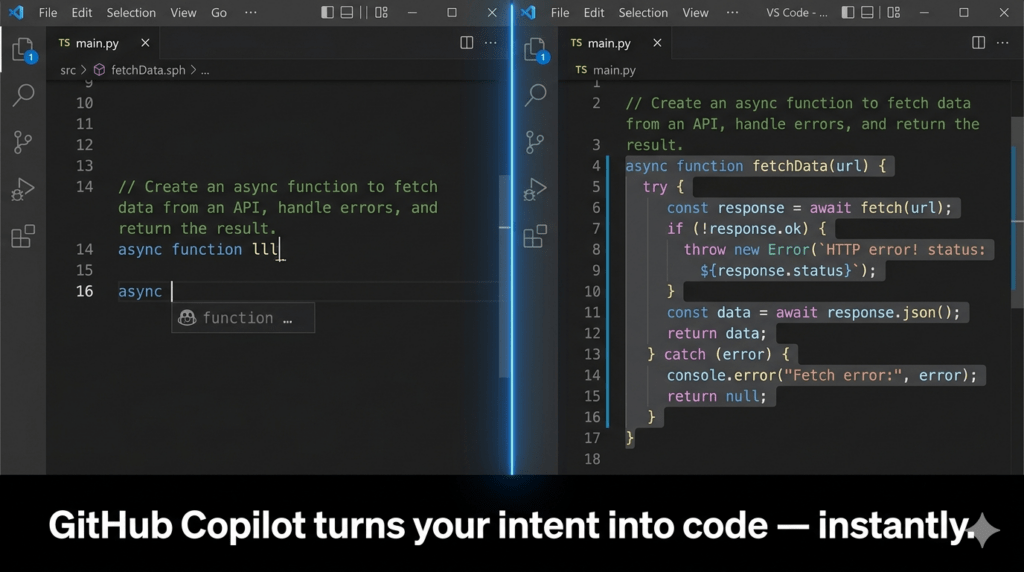Split editor in left window
Image resolution: width=1024 pixels, height=572 pixels.
coord(466,43)
